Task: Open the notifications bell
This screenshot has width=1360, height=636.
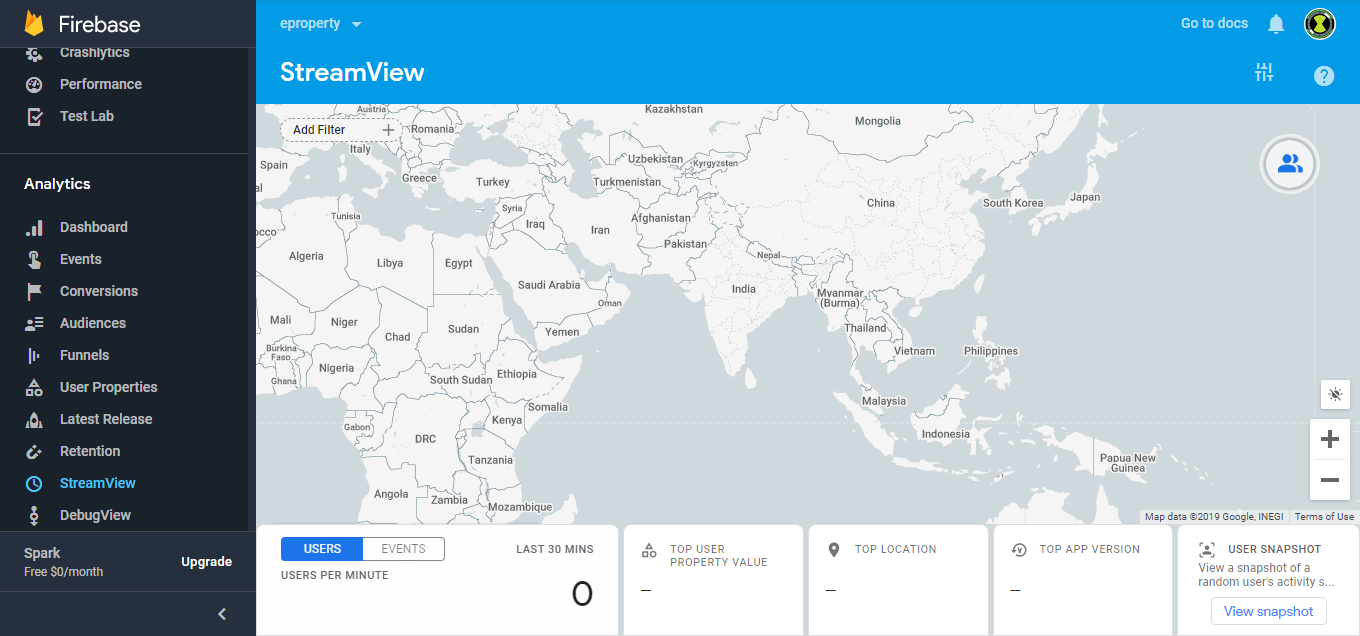Action: (1275, 23)
